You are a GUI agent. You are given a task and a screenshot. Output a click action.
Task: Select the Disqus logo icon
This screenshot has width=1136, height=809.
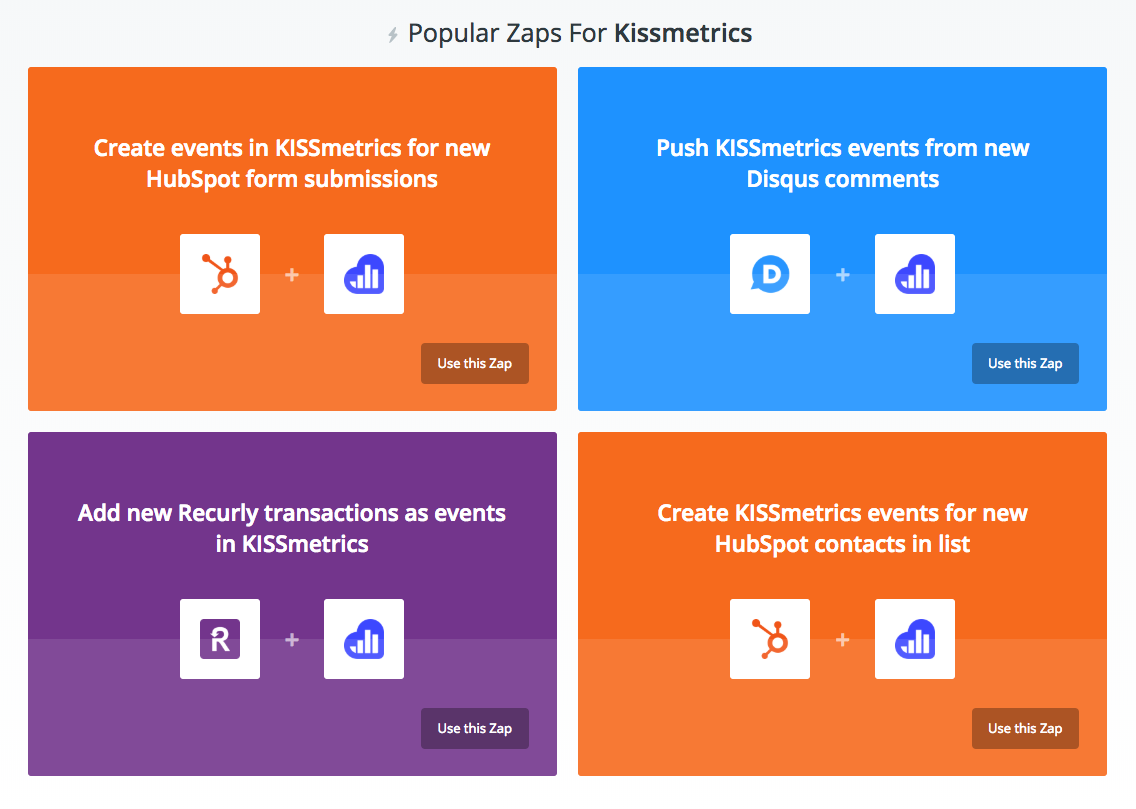[769, 274]
